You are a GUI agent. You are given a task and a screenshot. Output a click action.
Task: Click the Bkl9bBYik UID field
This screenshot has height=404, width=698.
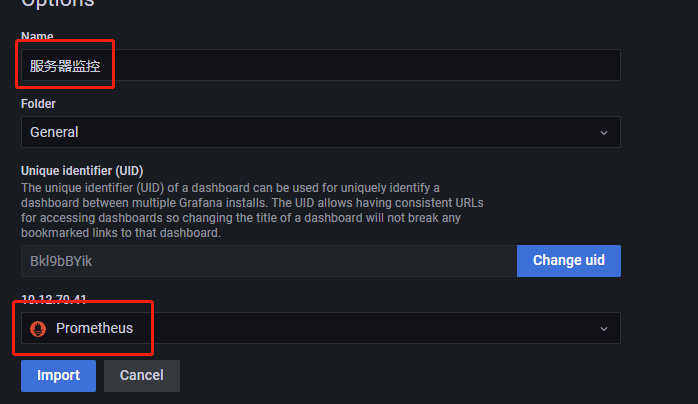coord(269,261)
